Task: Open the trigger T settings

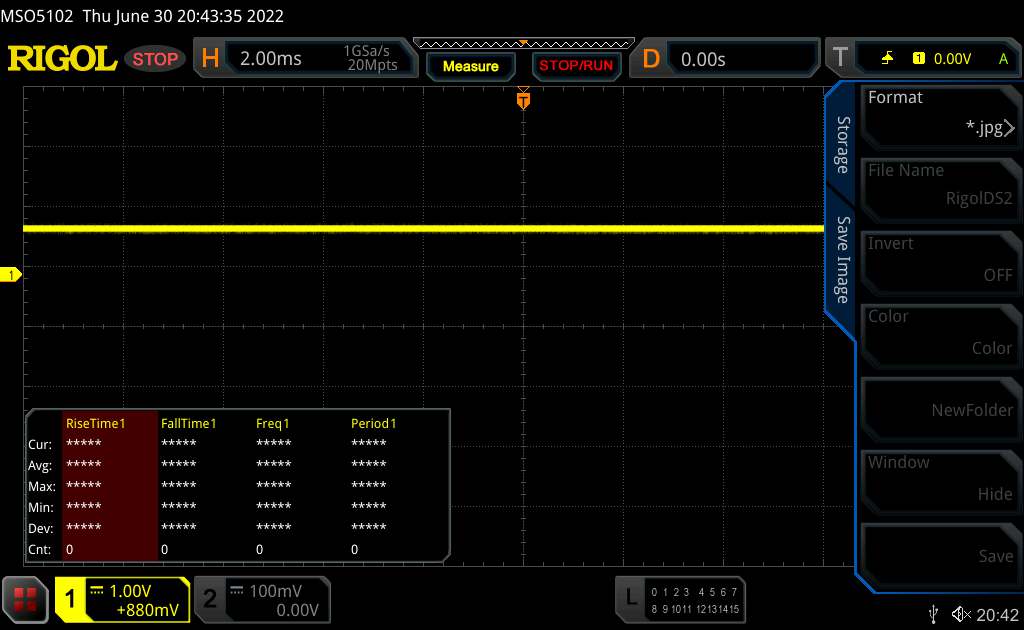Action: 922,59
